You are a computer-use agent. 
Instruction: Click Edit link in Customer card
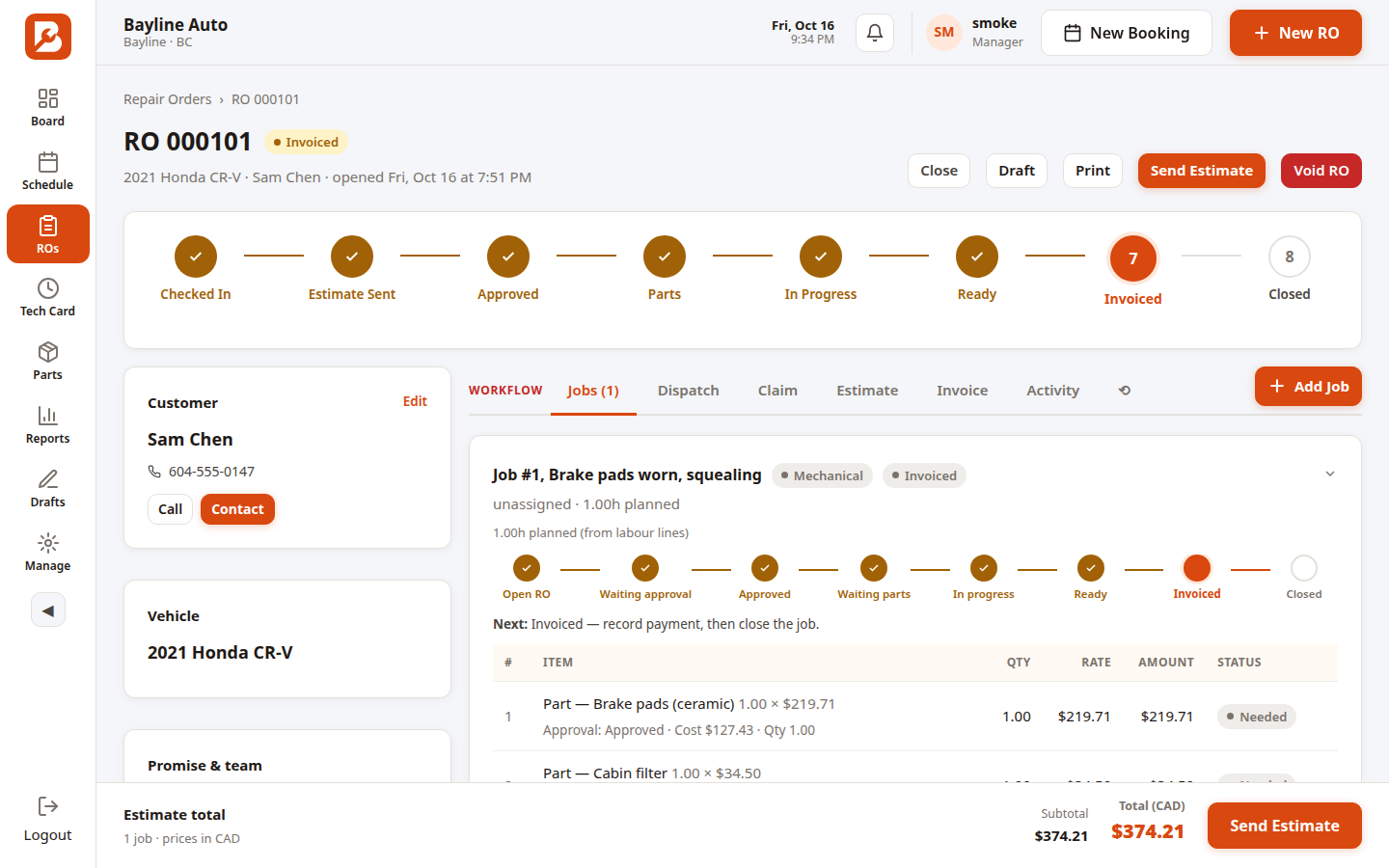[415, 401]
